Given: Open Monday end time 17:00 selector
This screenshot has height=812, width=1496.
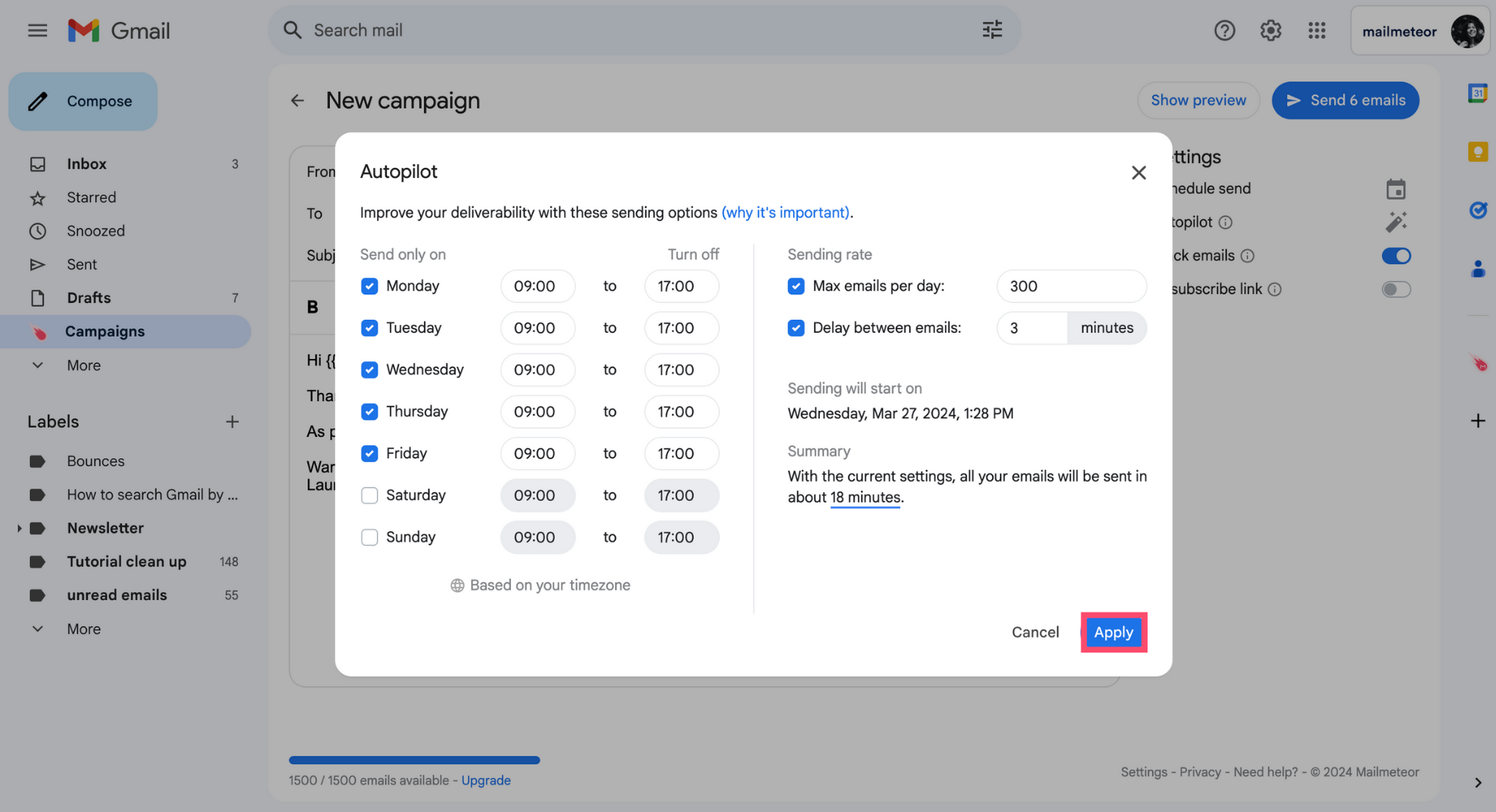Looking at the screenshot, I should 681,286.
